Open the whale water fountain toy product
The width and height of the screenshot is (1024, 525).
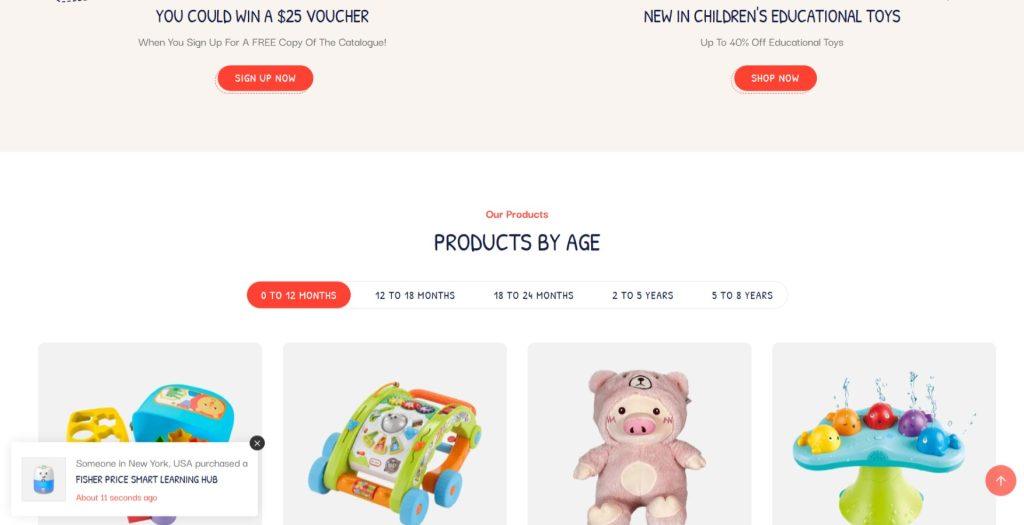coord(884,434)
